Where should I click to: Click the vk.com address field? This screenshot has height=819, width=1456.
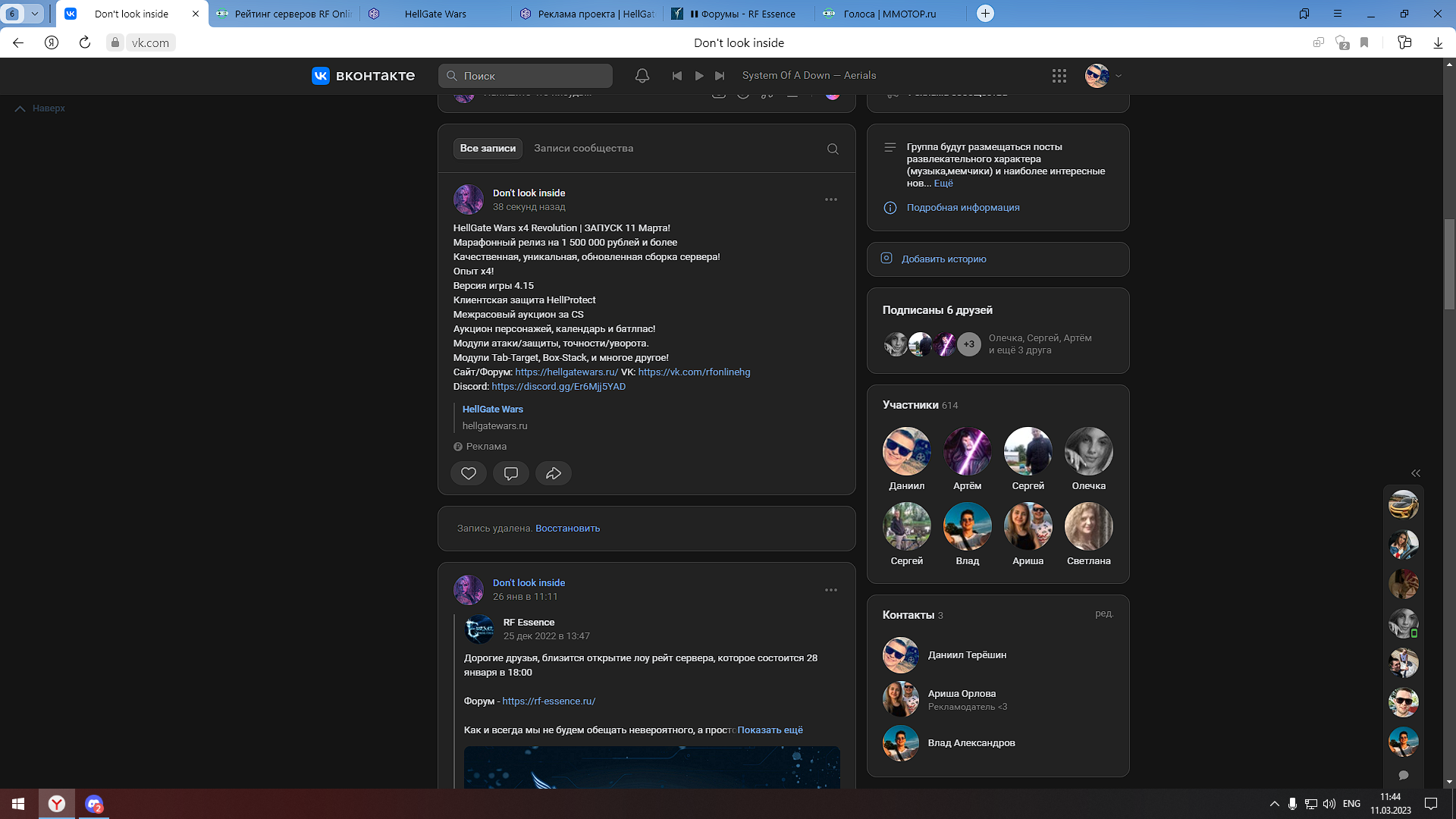[x=150, y=43]
